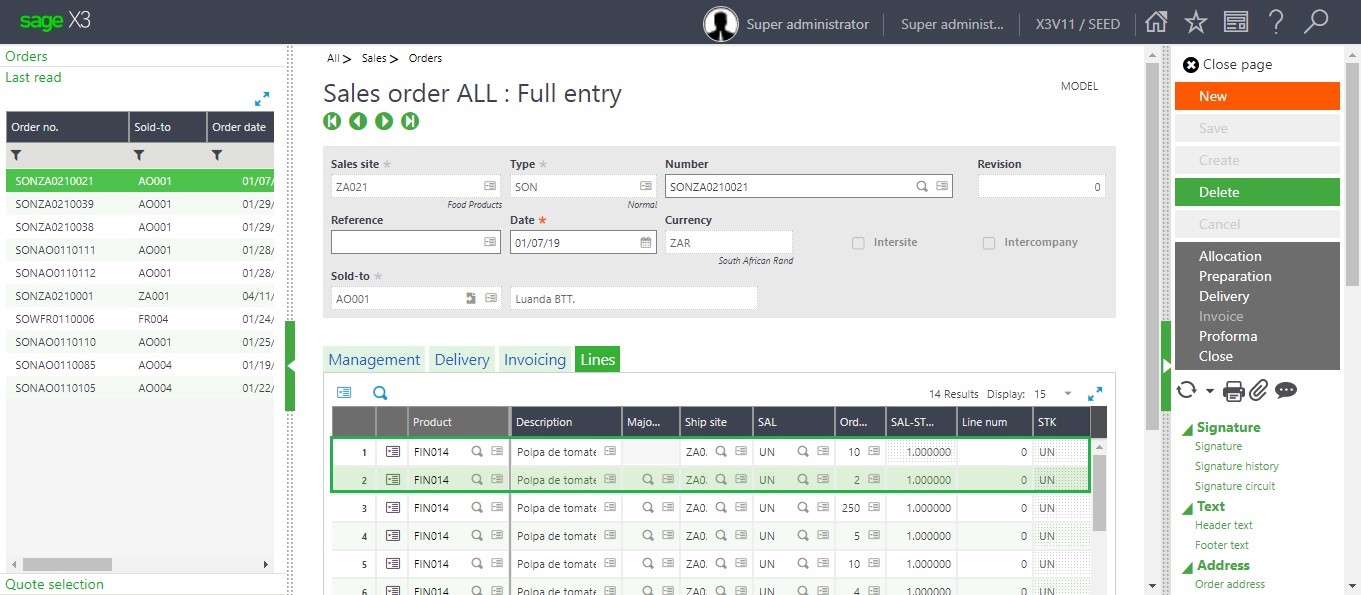Viewport: 1361px width, 595px height.
Task: Click the orange New button
Action: coord(1256,96)
